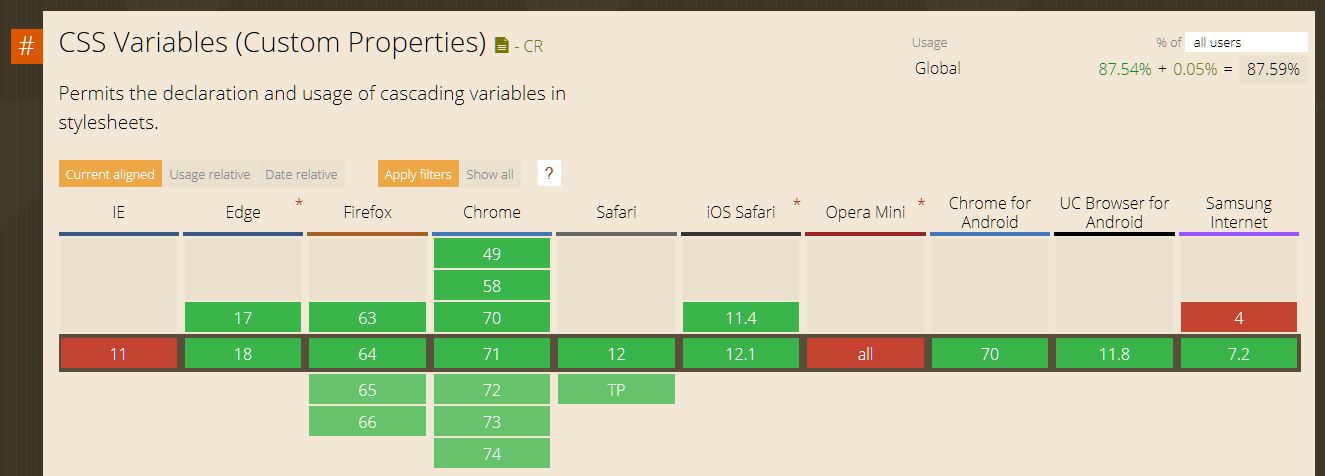
Task: Click the 0.05% partial support value
Action: pyautogui.click(x=1195, y=69)
